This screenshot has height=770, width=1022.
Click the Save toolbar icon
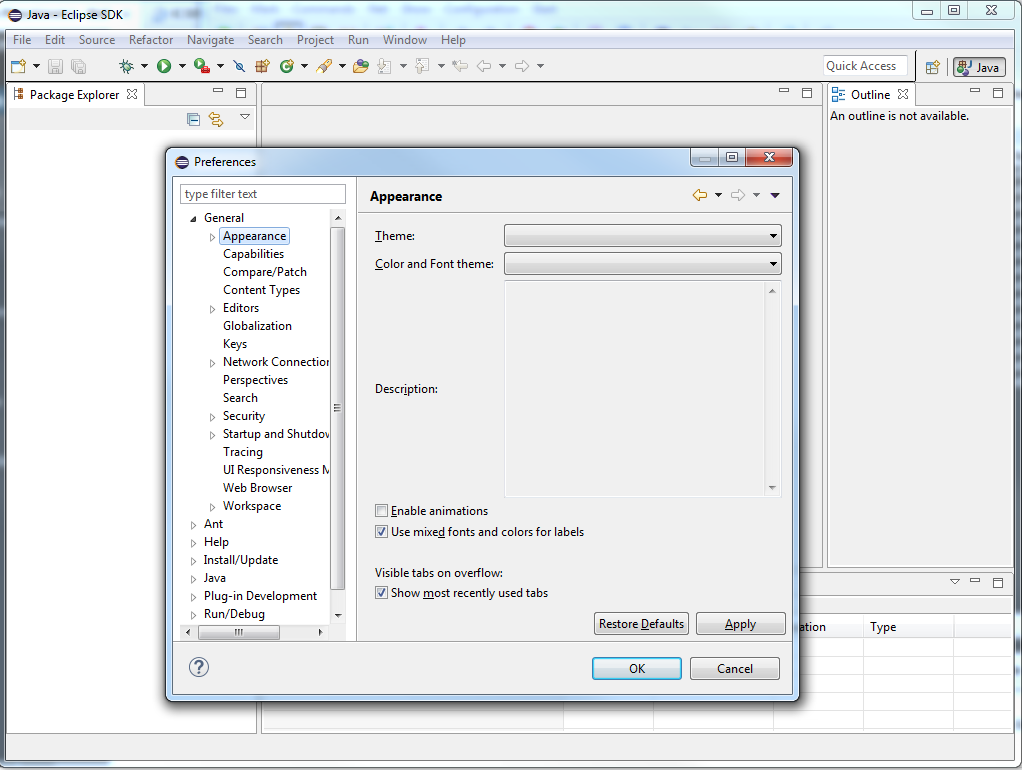(55, 66)
